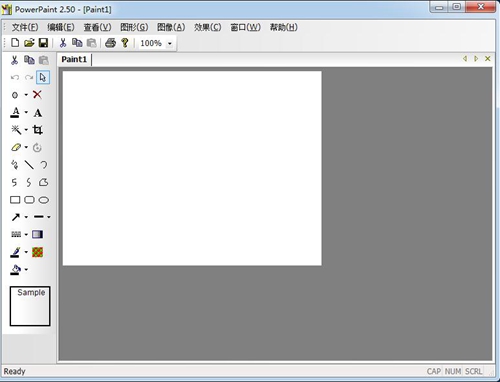This screenshot has width=500, height=382.
Task: Save the file with the floppy disk icon
Action: (x=43, y=43)
